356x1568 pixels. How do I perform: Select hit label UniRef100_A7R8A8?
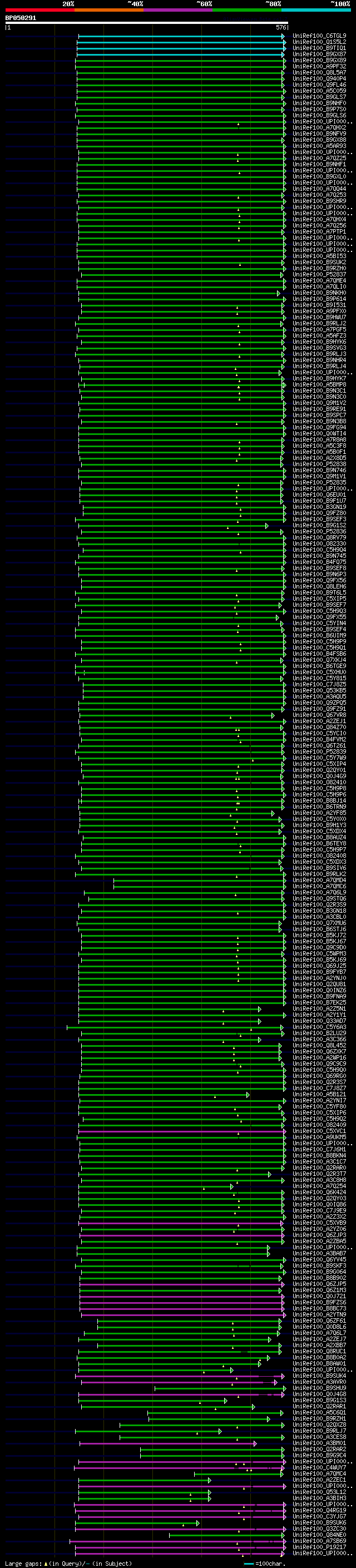pos(319,439)
